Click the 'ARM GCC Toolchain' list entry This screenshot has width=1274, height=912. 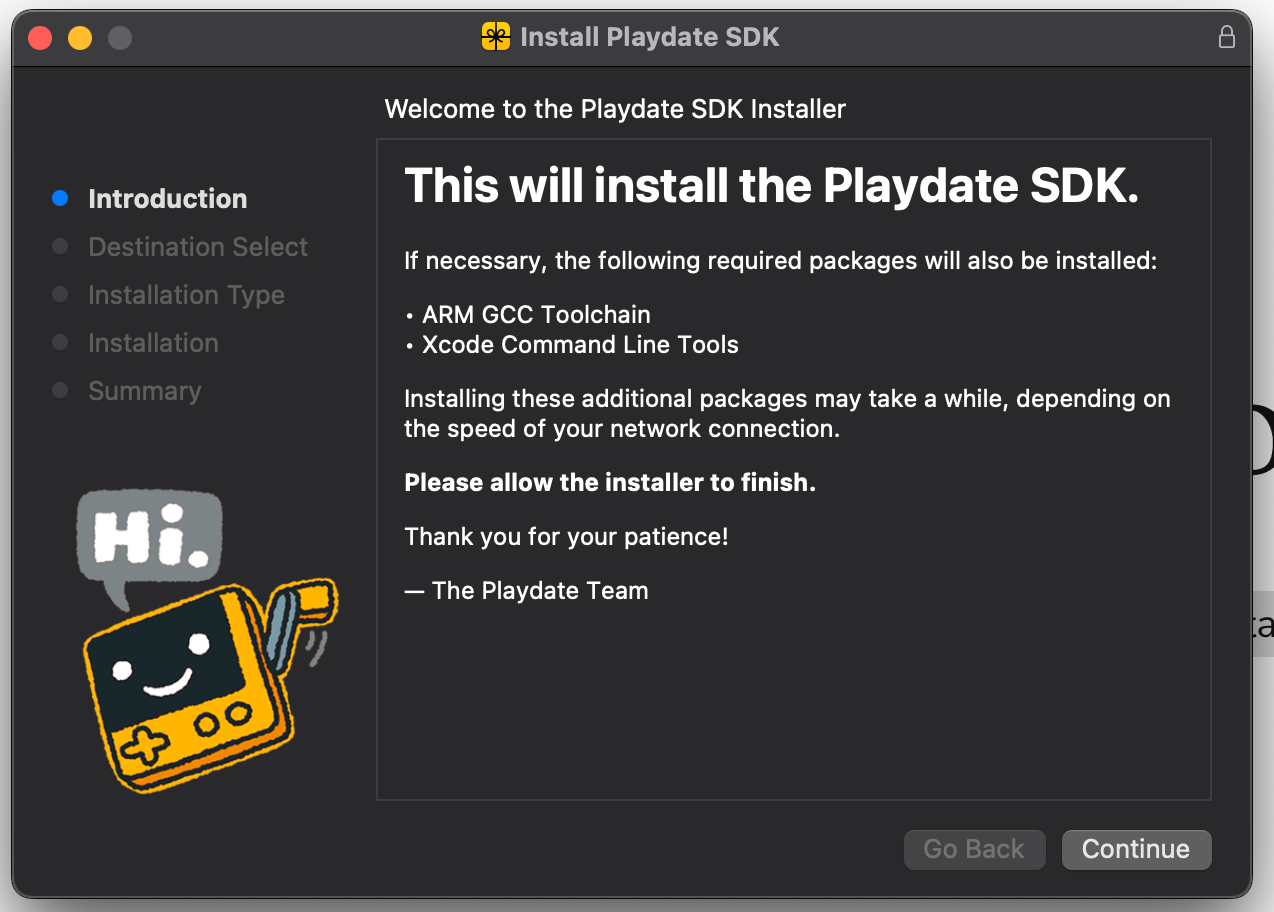(x=536, y=314)
